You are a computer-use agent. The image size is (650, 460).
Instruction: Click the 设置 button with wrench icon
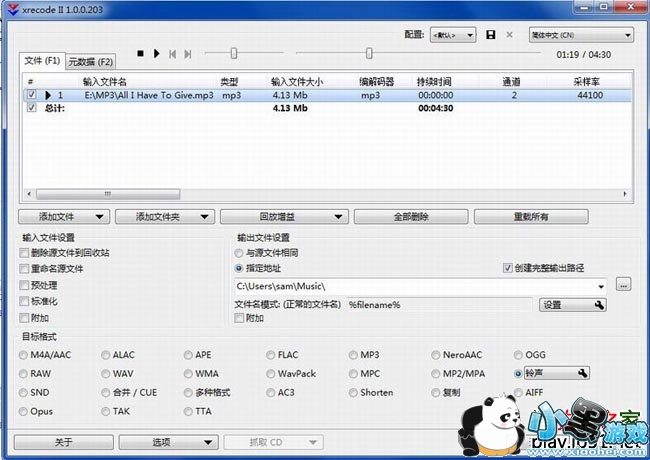[572, 305]
